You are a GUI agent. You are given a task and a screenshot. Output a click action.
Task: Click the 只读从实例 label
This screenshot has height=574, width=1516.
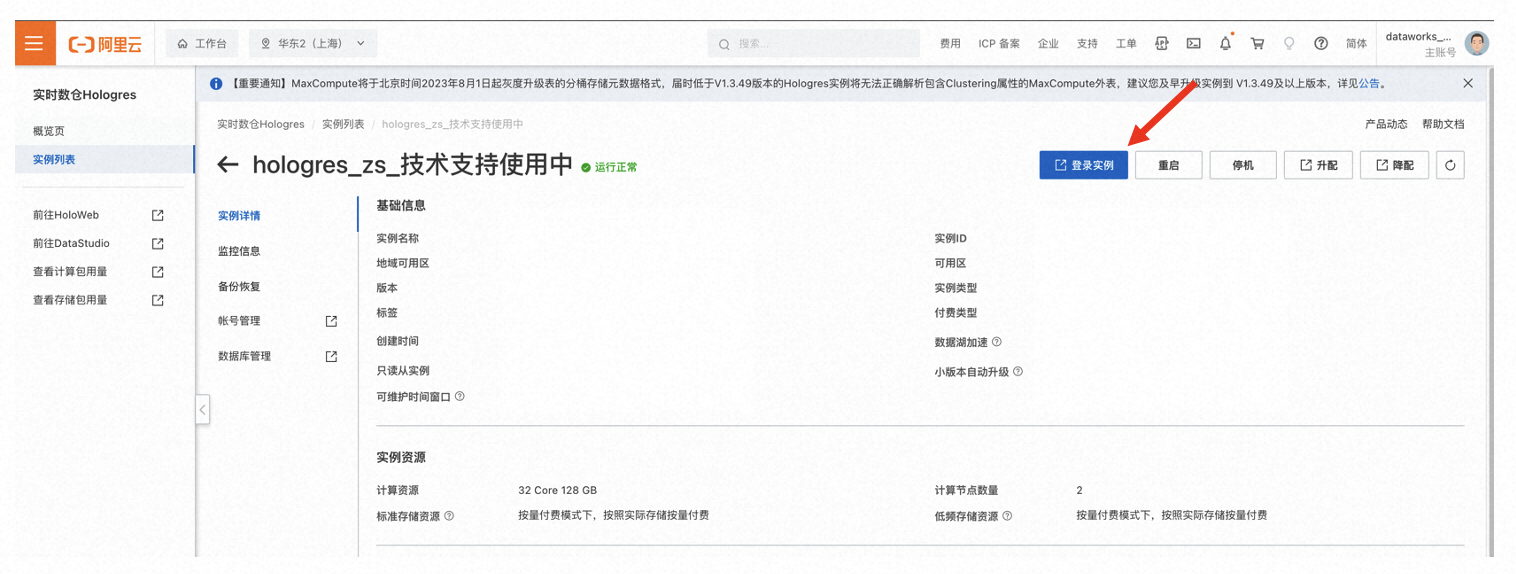(403, 370)
